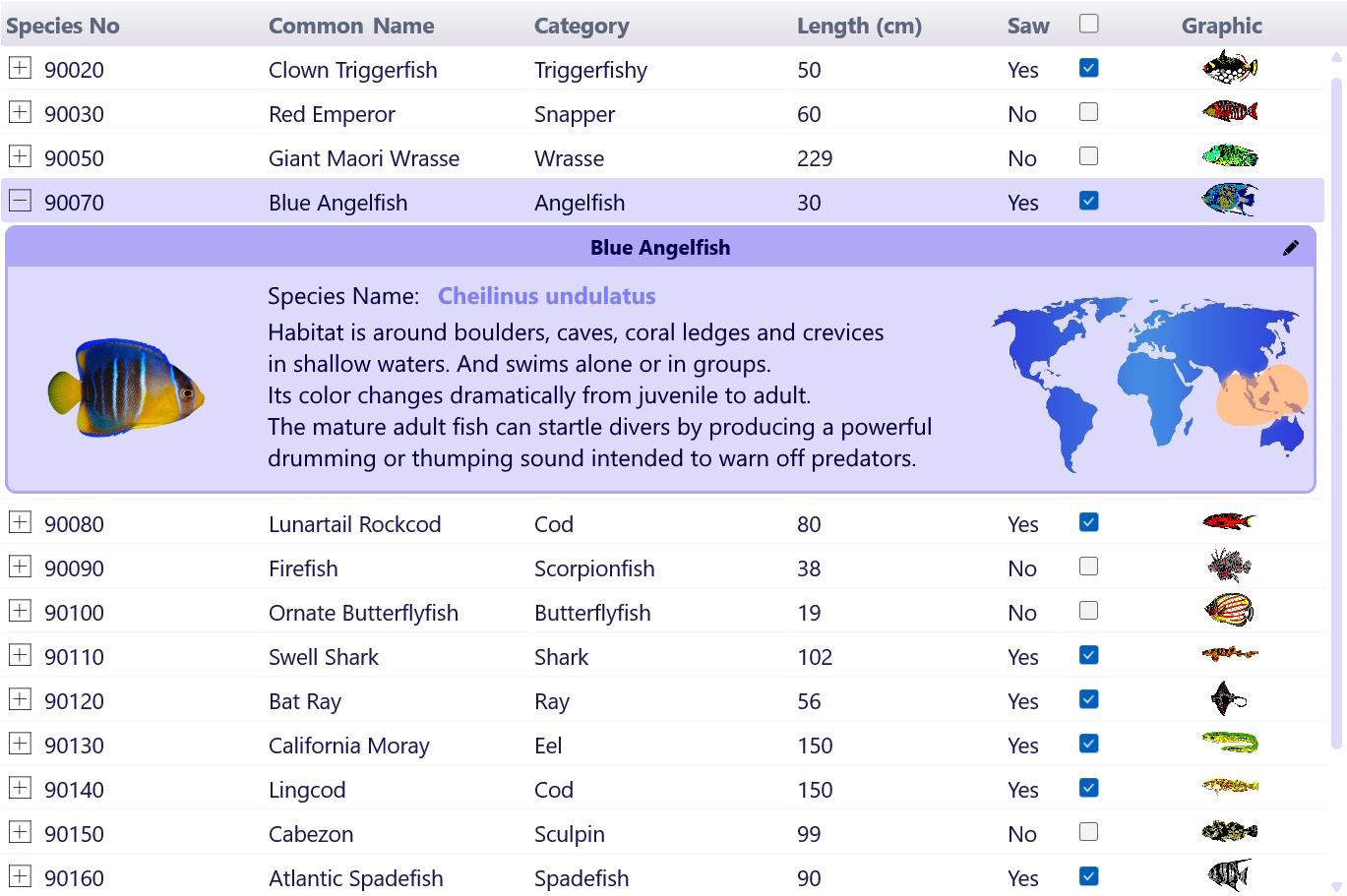Image resolution: width=1347 pixels, height=896 pixels.
Task: Click the Cheilinus undulatus species name link
Action: [546, 296]
